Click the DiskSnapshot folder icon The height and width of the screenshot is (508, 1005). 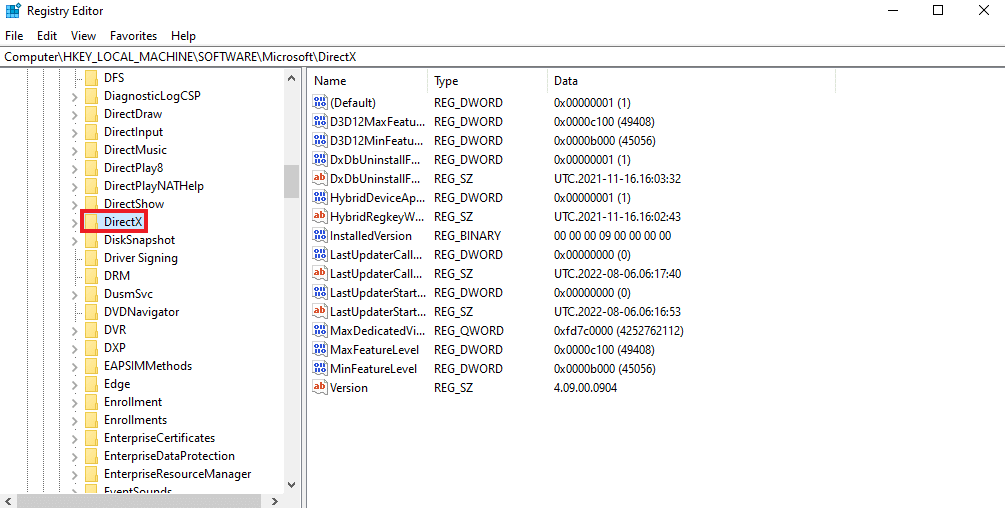92,240
